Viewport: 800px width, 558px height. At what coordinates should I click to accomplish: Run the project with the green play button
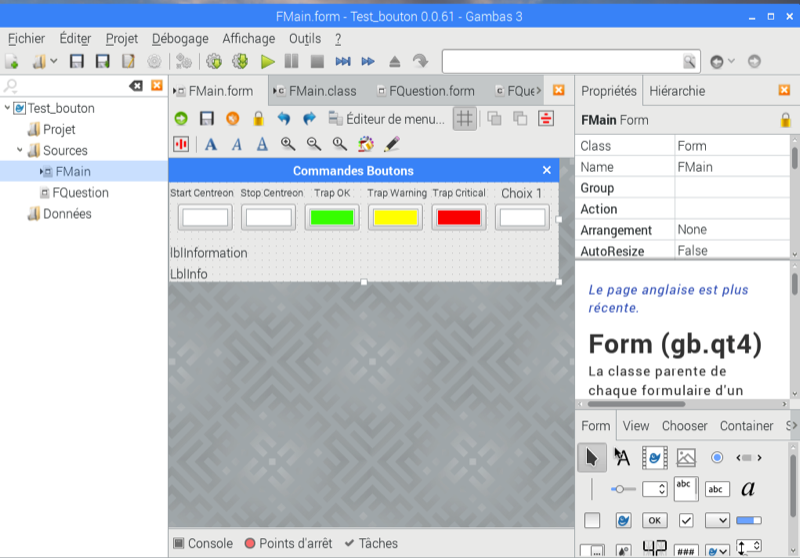point(267,62)
